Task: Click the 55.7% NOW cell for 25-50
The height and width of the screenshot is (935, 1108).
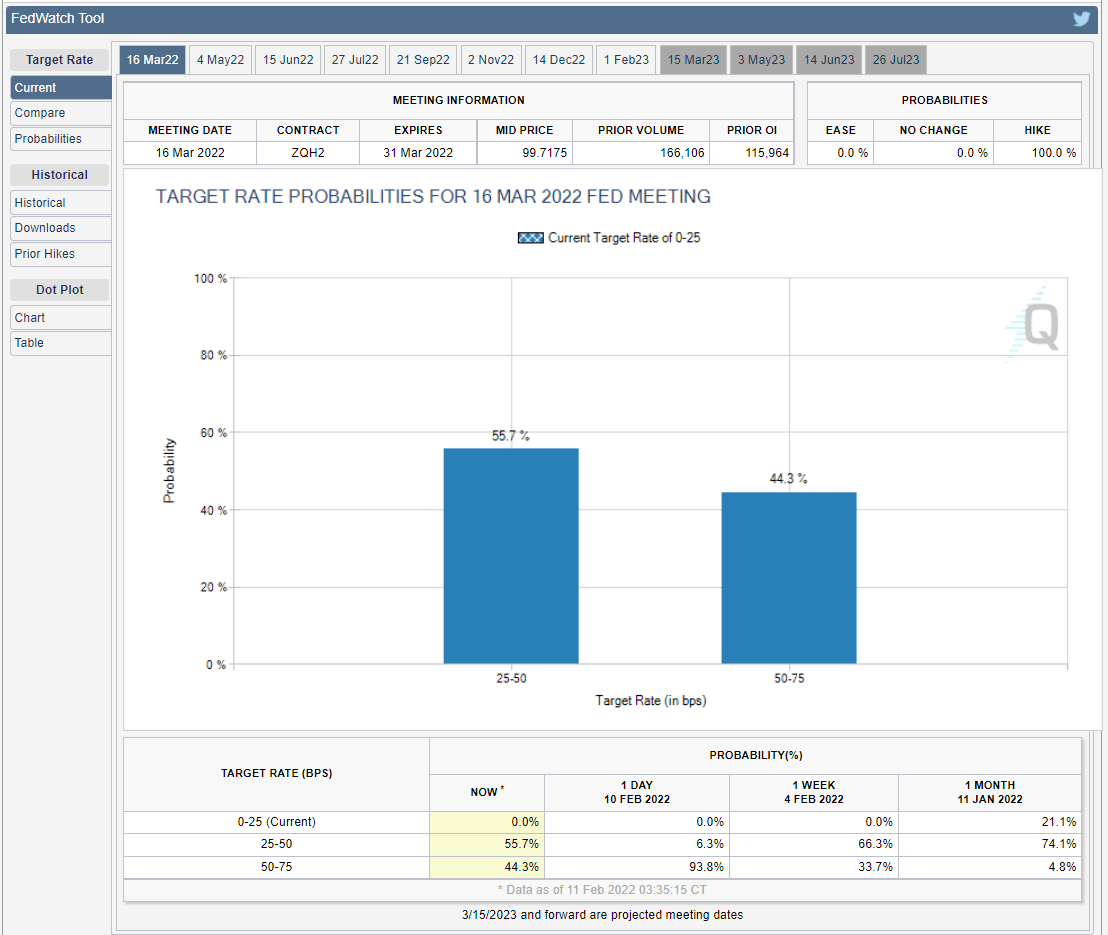Action: [x=487, y=845]
